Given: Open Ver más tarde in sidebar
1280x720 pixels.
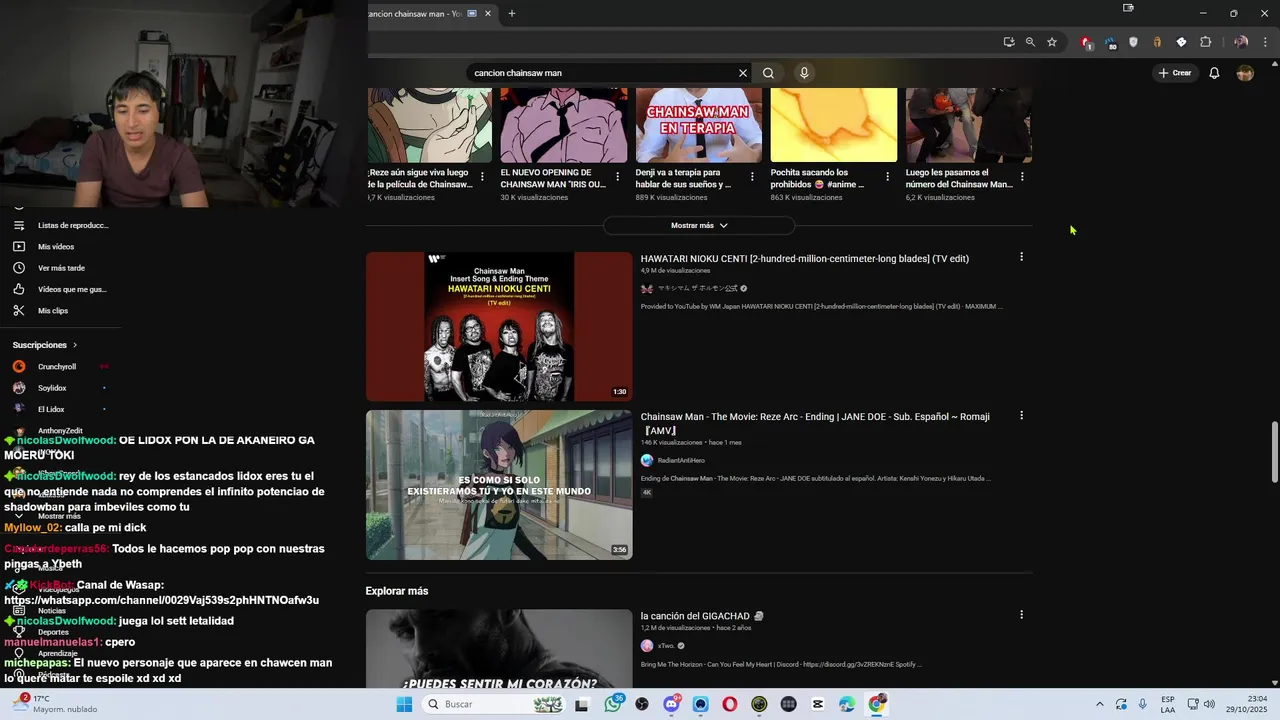Looking at the screenshot, I should click(60, 268).
